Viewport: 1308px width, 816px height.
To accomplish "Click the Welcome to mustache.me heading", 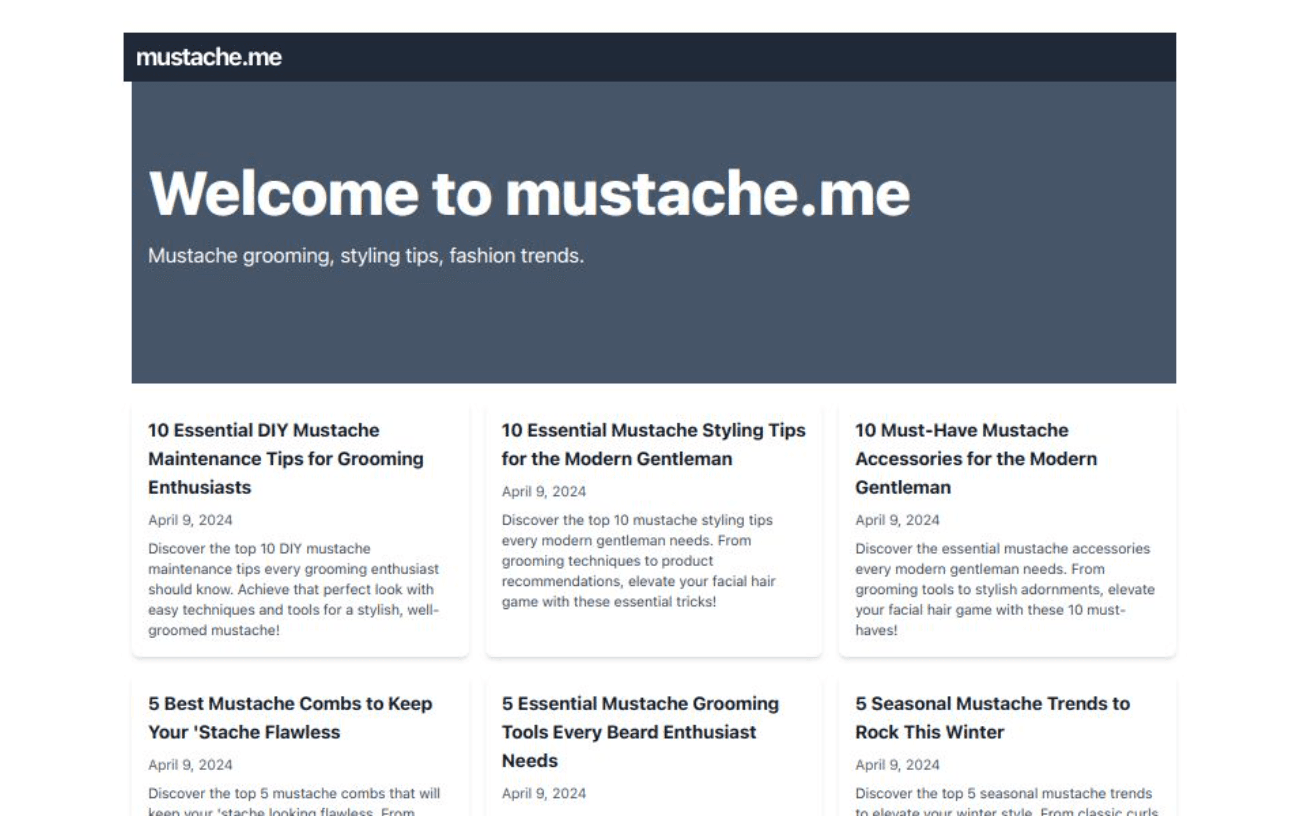I will [x=529, y=193].
